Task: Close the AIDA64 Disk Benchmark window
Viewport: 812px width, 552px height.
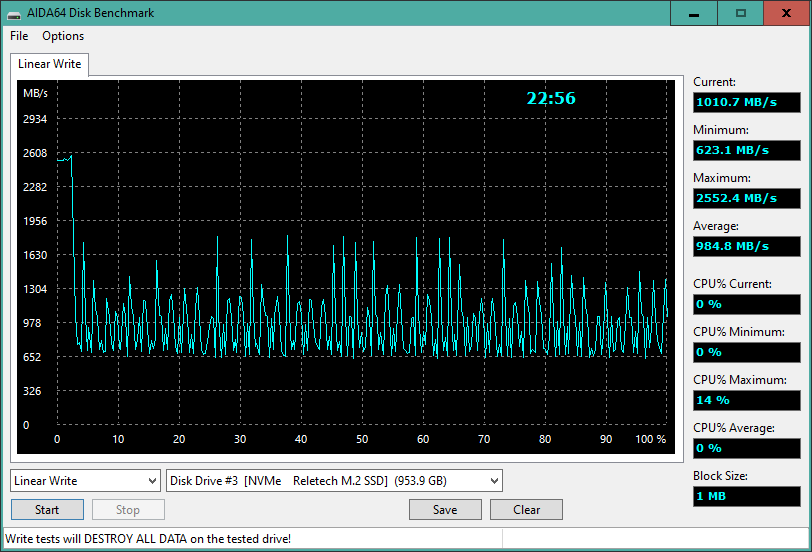Action: pos(787,13)
